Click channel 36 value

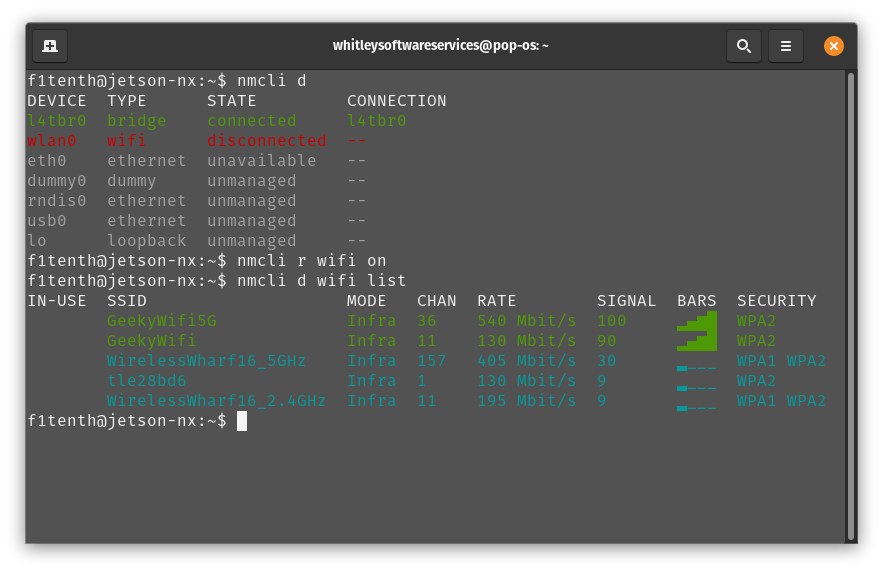pyautogui.click(x=426, y=321)
